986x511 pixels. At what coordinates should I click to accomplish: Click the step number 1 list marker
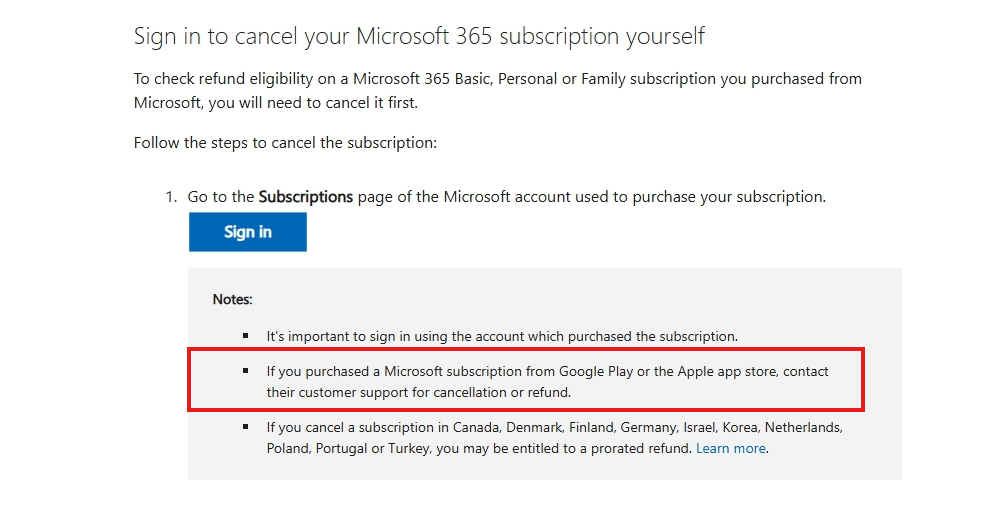click(x=171, y=197)
